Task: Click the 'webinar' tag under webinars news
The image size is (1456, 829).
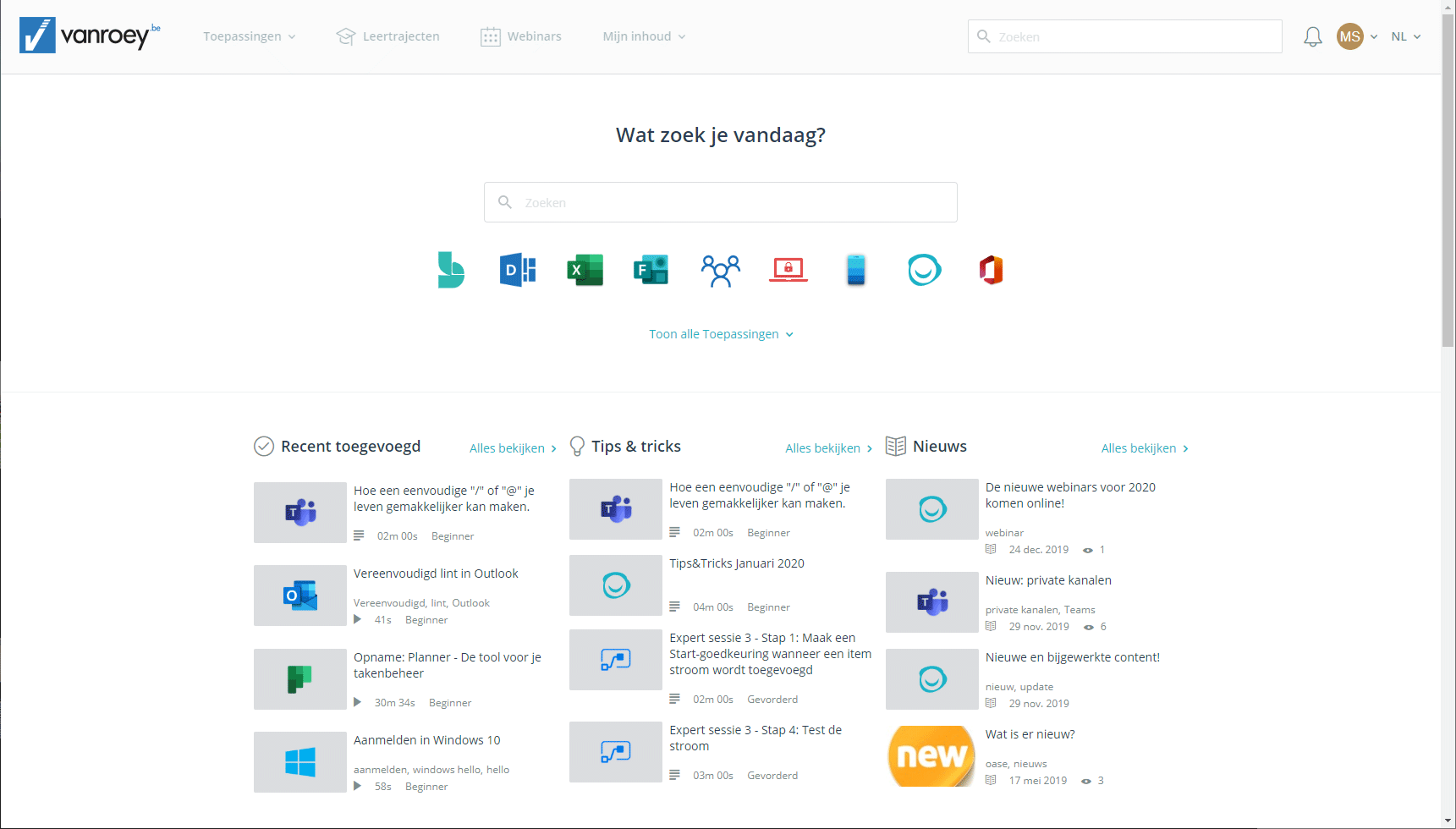Action: 1004,533
